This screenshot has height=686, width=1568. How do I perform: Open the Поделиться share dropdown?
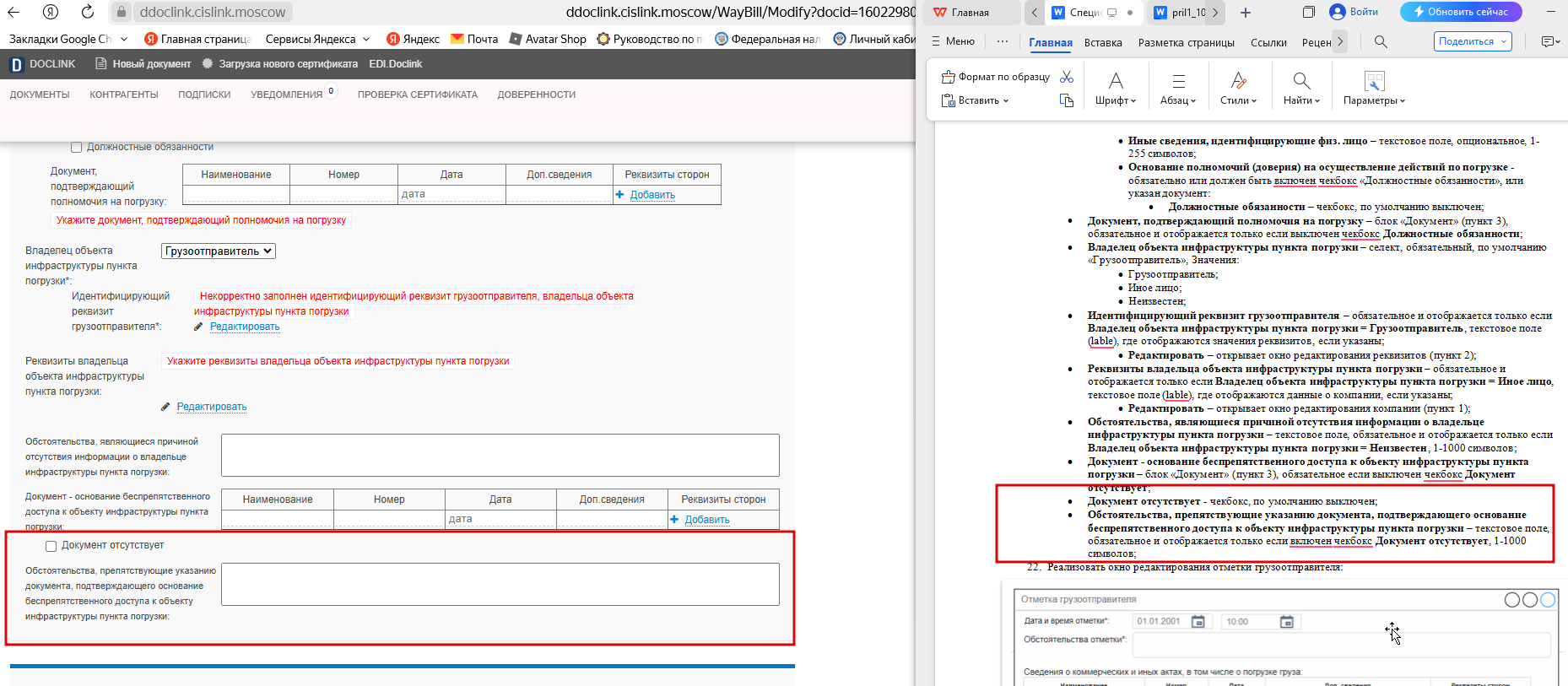[1473, 41]
